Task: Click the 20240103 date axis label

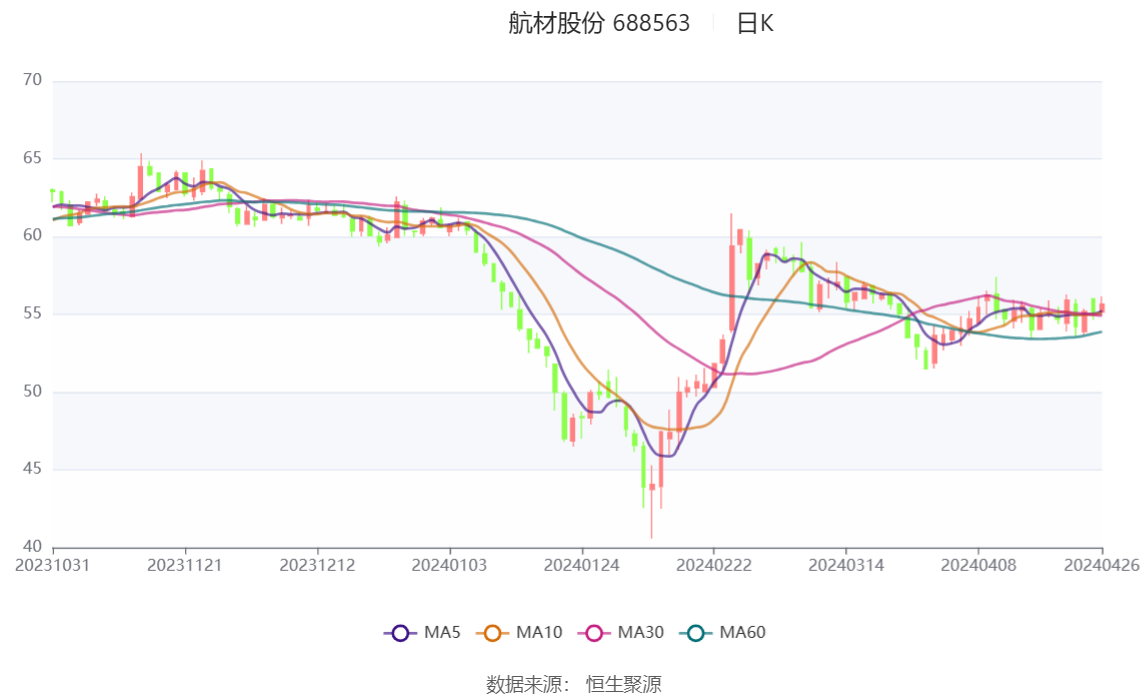Action: (x=449, y=566)
